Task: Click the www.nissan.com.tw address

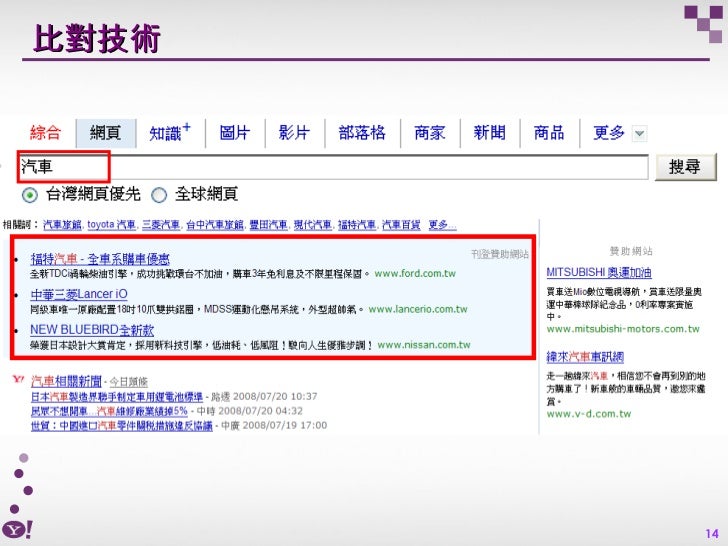Action: pyautogui.click(x=424, y=345)
